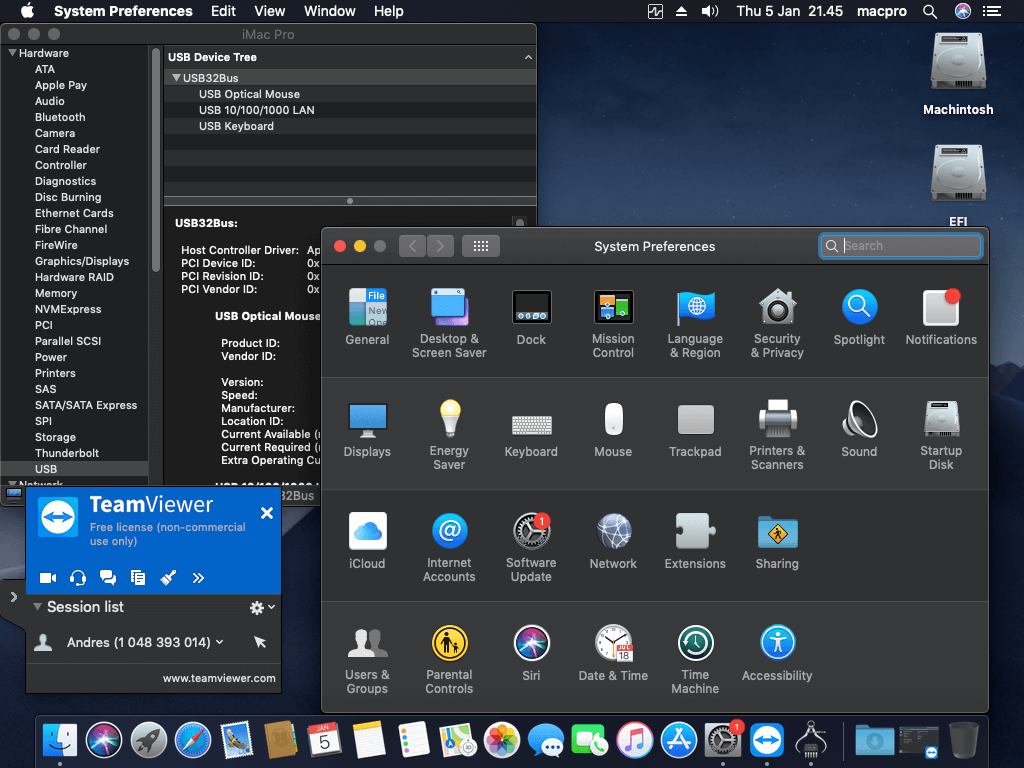Click the back arrow in System Preferences
1024x768 pixels.
point(412,246)
